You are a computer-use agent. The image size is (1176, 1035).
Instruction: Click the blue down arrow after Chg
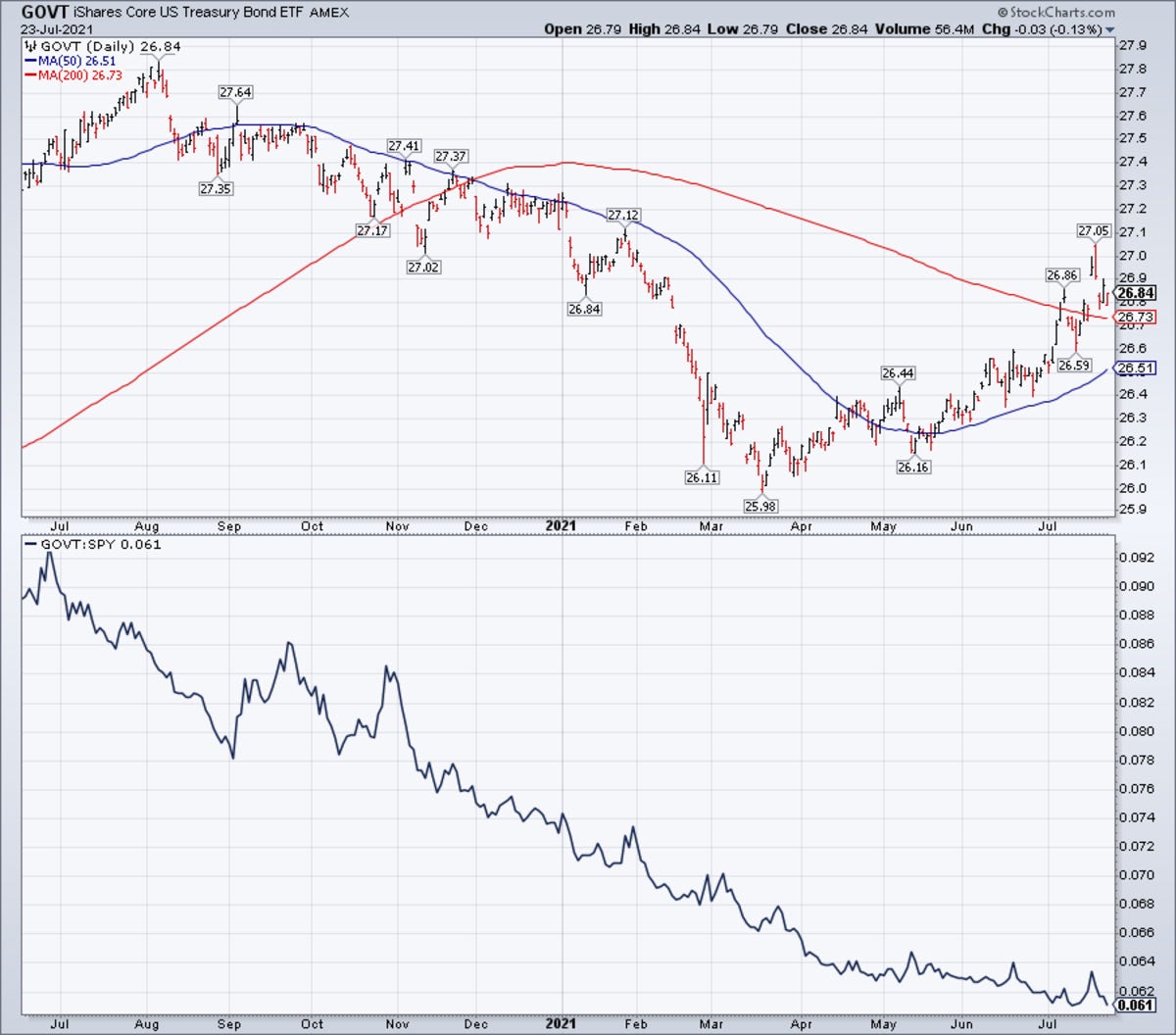(x=1109, y=30)
